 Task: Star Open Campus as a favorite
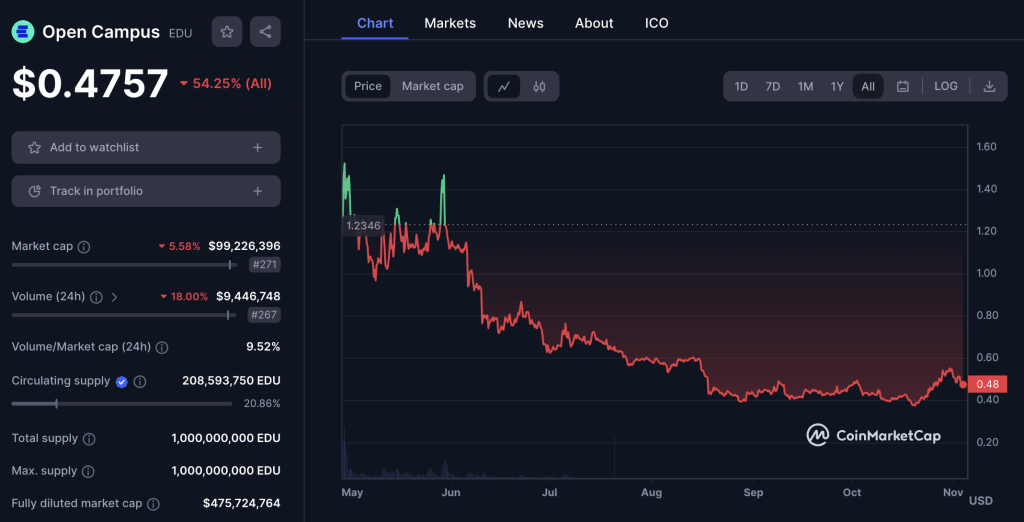pos(227,31)
